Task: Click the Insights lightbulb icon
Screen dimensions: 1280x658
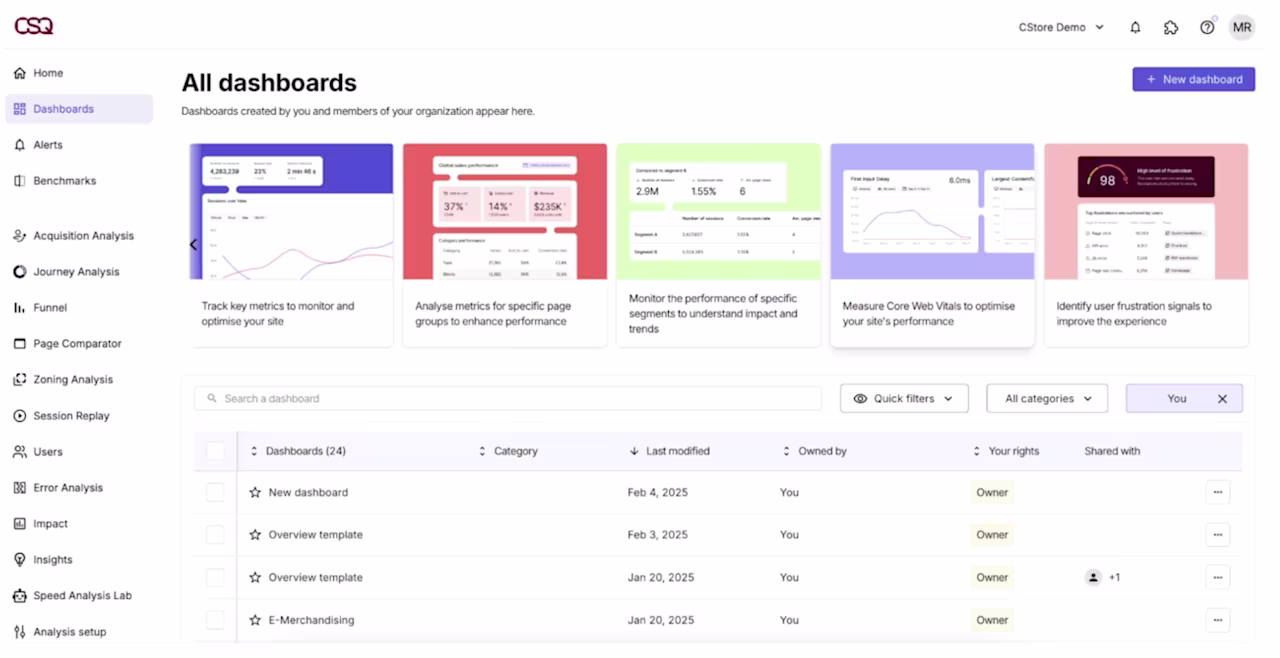Action: (x=20, y=560)
